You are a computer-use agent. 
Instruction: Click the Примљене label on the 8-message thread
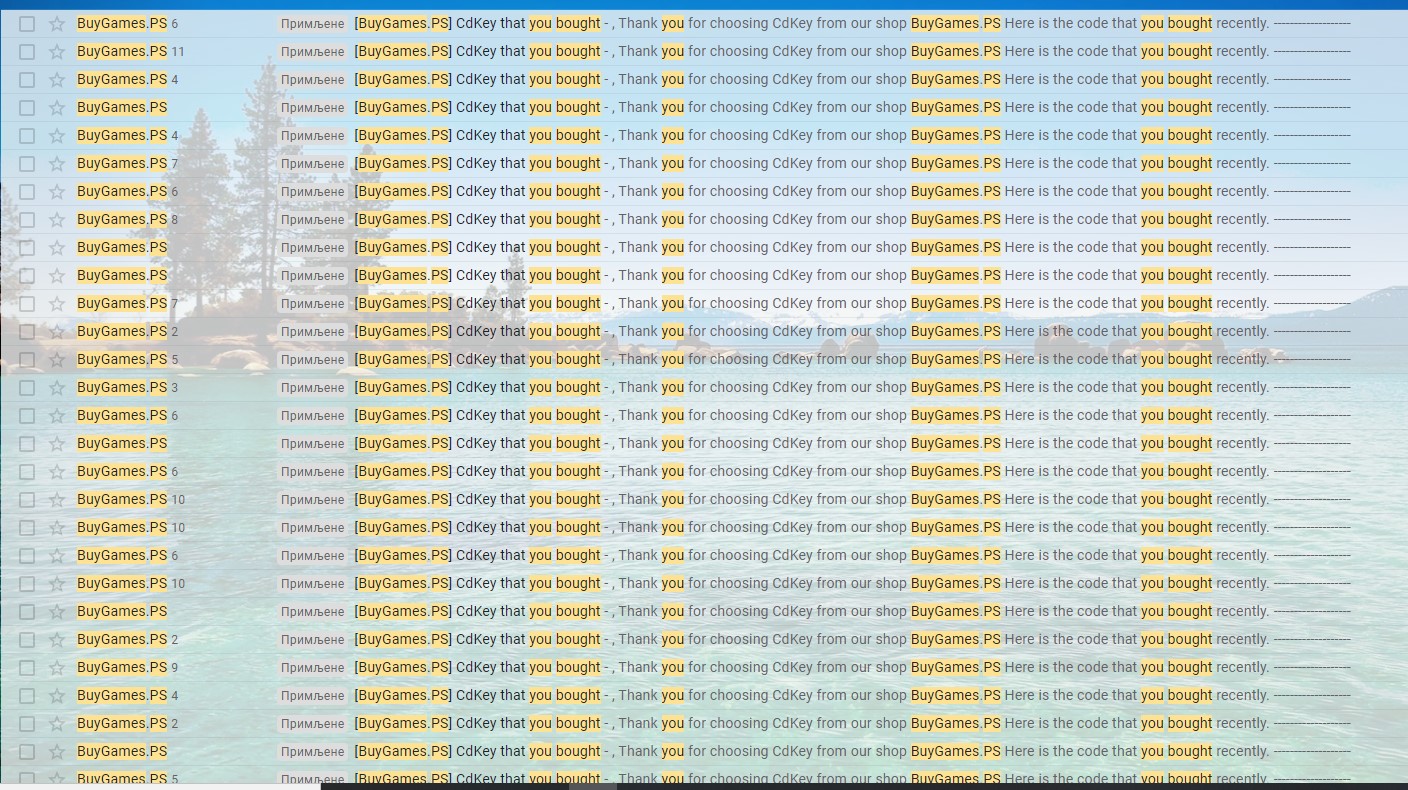[312, 219]
